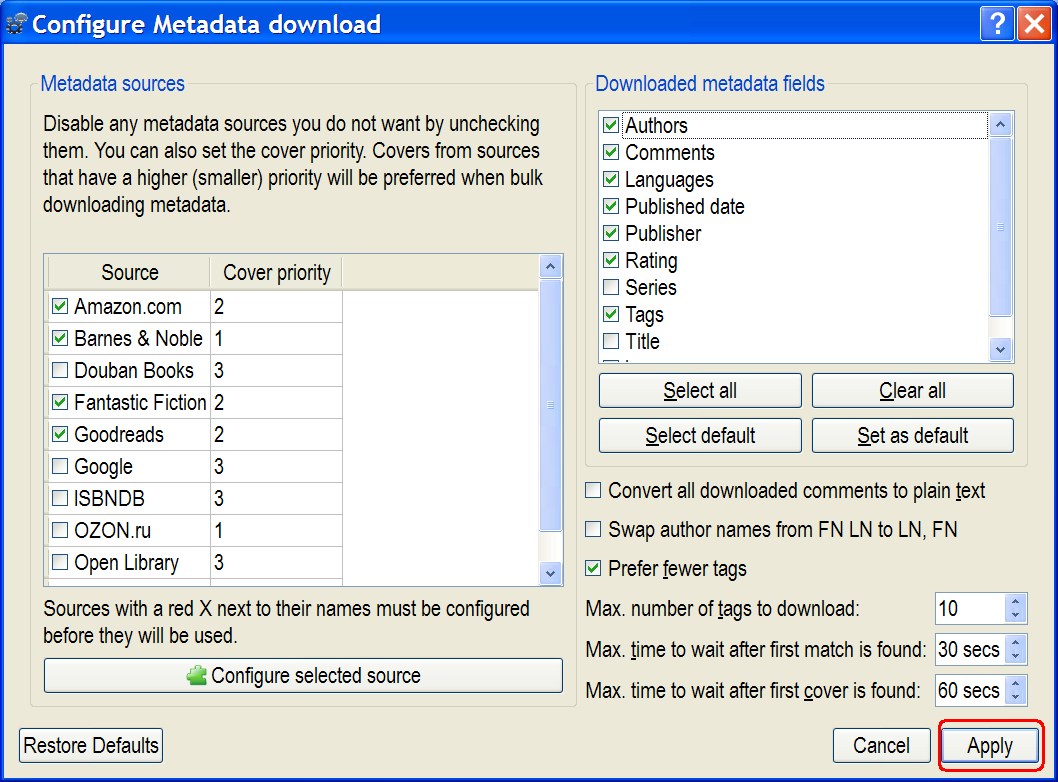Select the Barnes & Noble cover priority cell
1058x782 pixels.
click(276, 338)
